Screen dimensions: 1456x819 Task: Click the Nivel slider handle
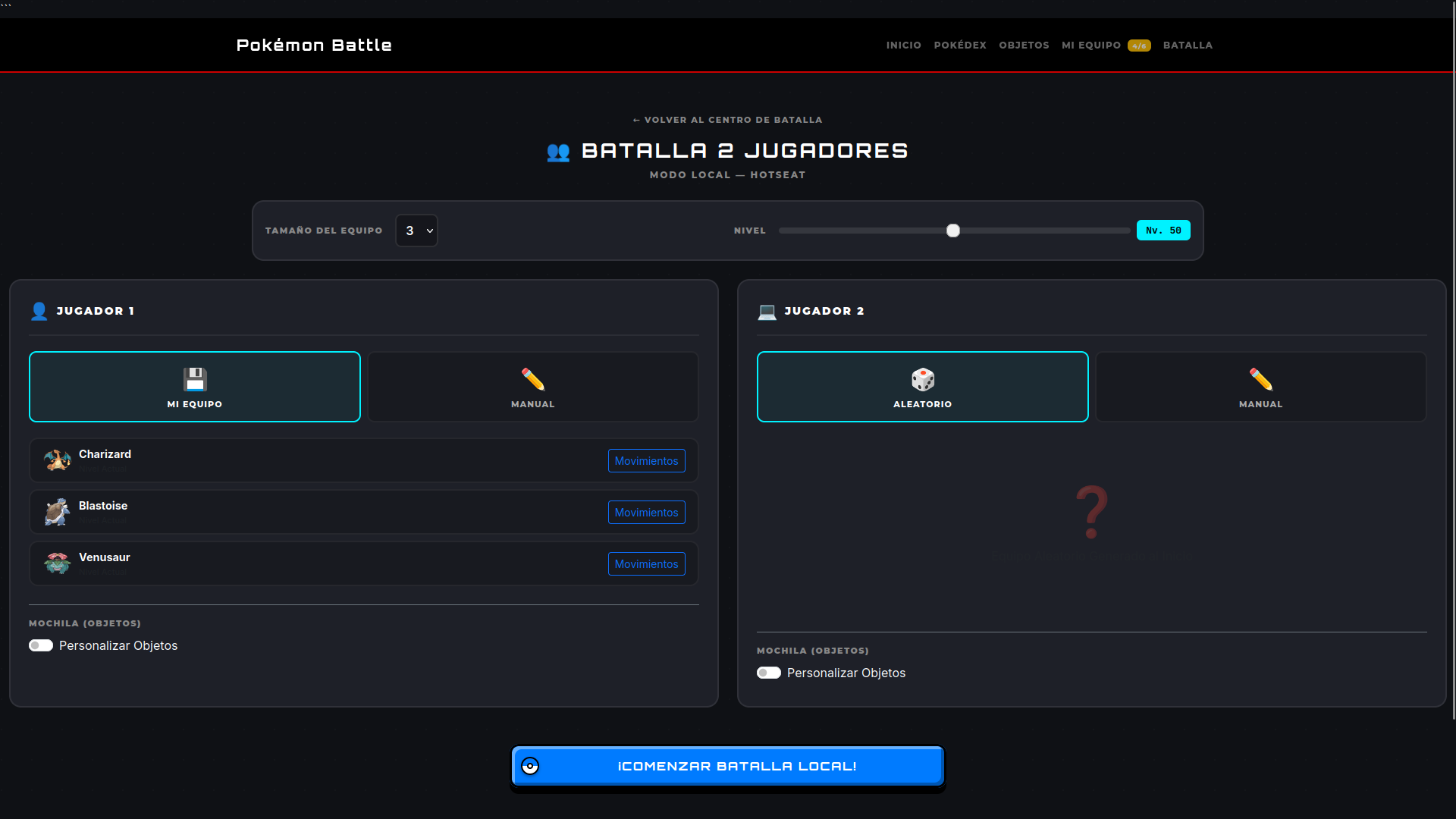point(953,231)
